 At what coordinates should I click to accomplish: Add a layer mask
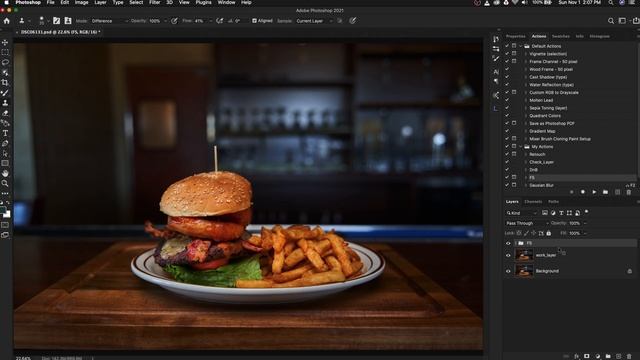point(587,356)
